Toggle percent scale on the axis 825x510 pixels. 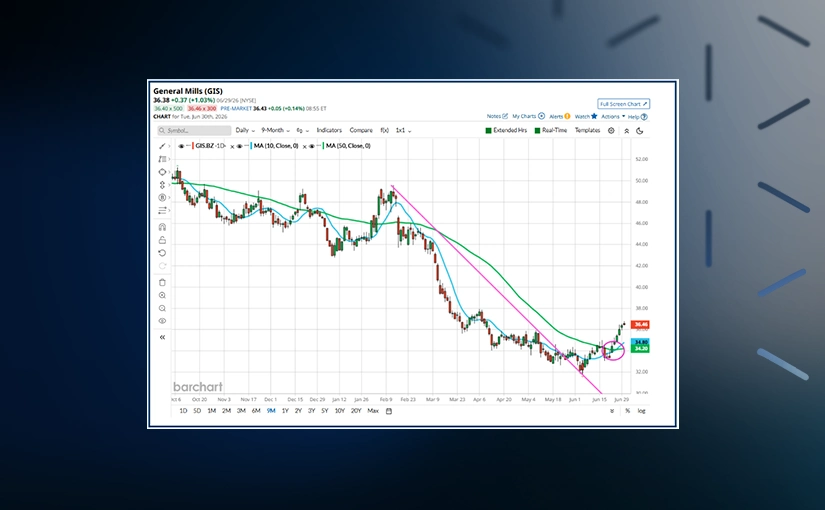pos(627,411)
